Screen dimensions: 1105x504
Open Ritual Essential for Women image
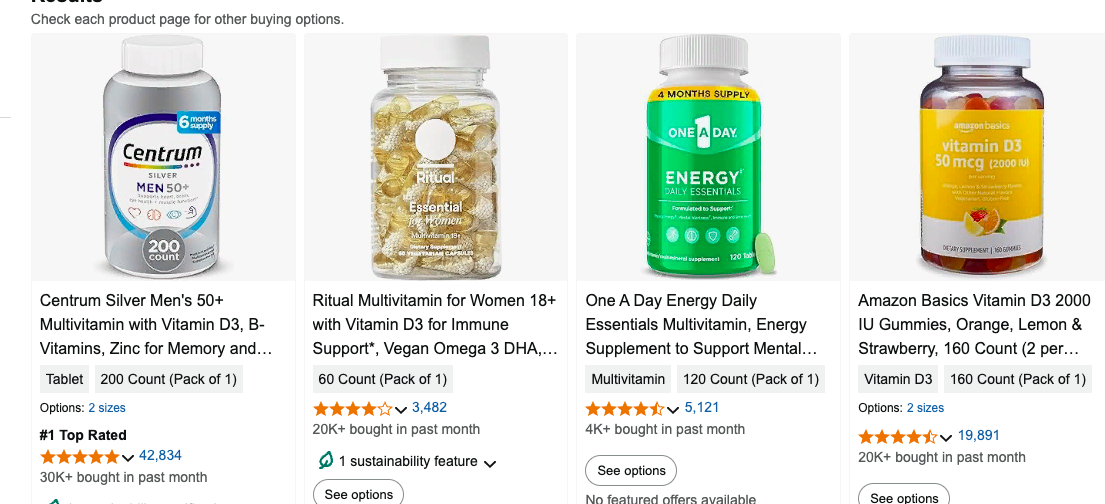click(x=435, y=157)
